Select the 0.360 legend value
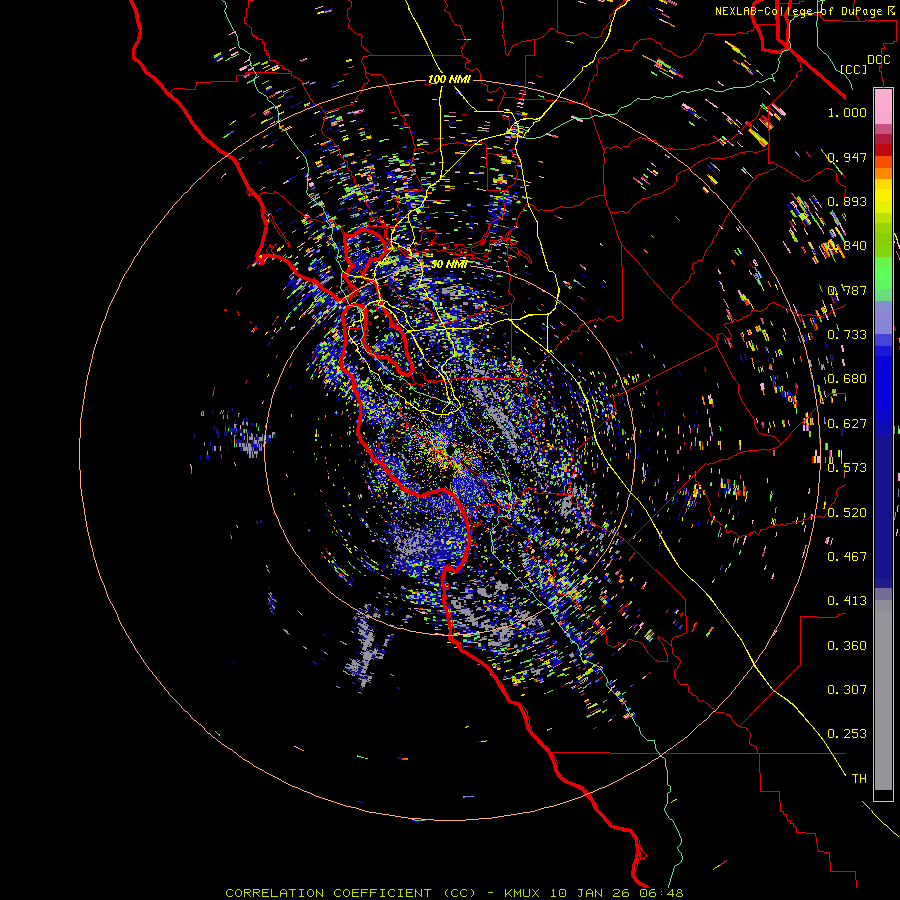The height and width of the screenshot is (900, 900). coord(847,646)
